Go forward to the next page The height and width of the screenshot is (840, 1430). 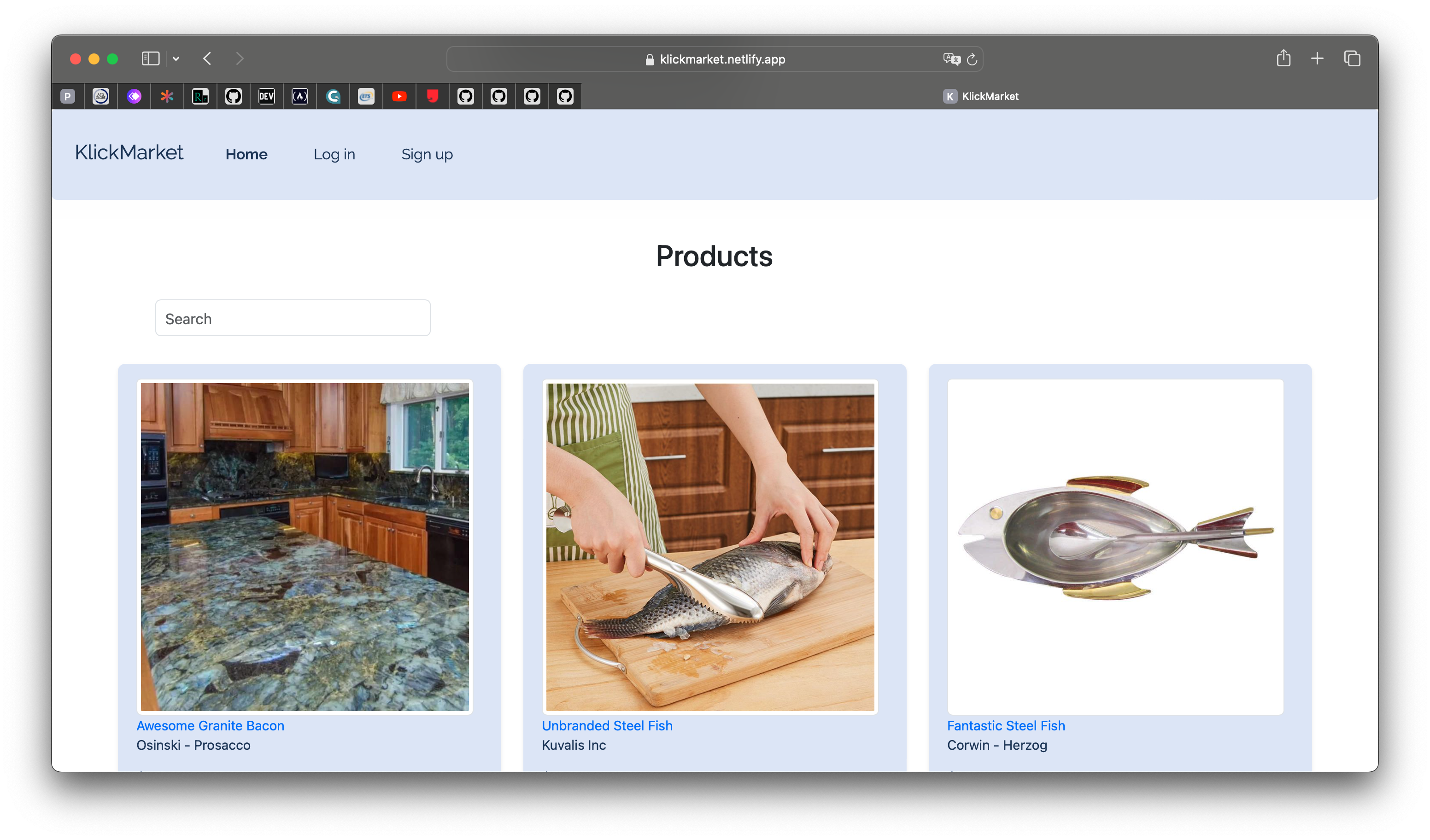pyautogui.click(x=240, y=58)
